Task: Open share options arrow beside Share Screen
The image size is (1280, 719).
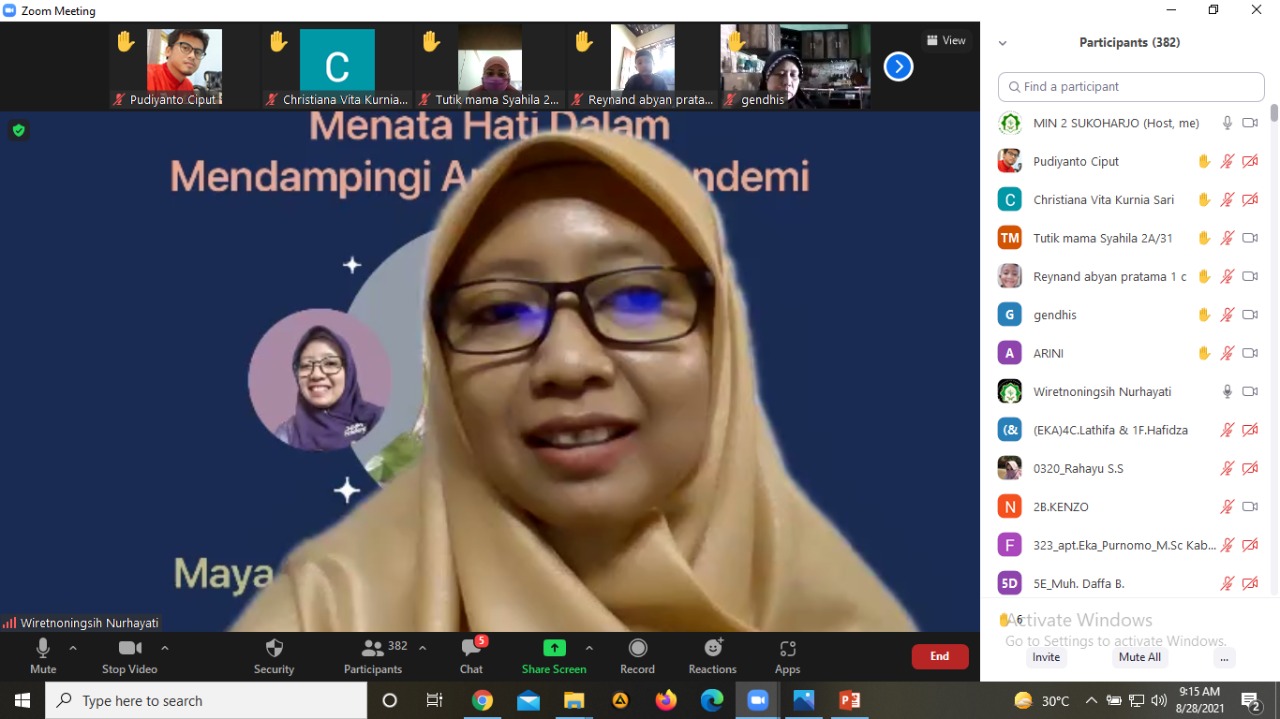Action: coord(589,648)
